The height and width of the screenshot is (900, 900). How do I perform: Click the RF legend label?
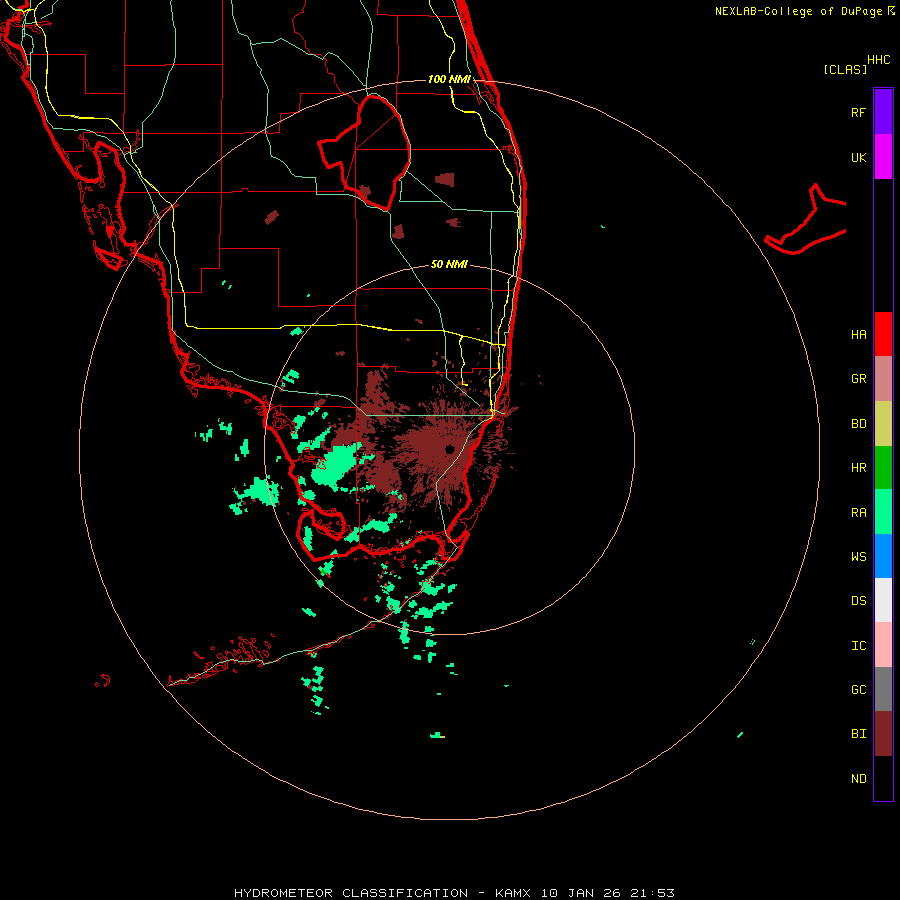[858, 112]
